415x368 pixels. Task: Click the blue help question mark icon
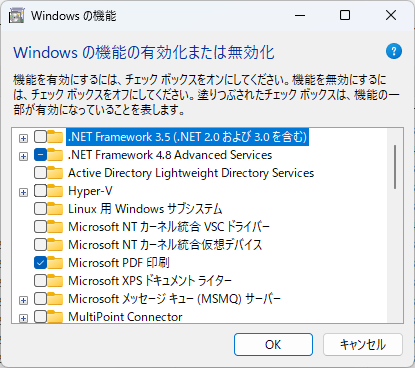[394, 51]
